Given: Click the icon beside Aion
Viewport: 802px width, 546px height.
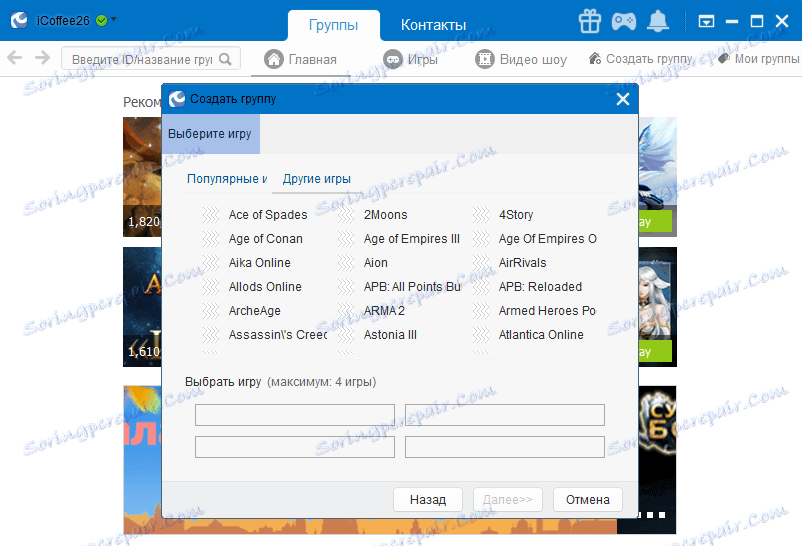Looking at the screenshot, I should (346, 263).
